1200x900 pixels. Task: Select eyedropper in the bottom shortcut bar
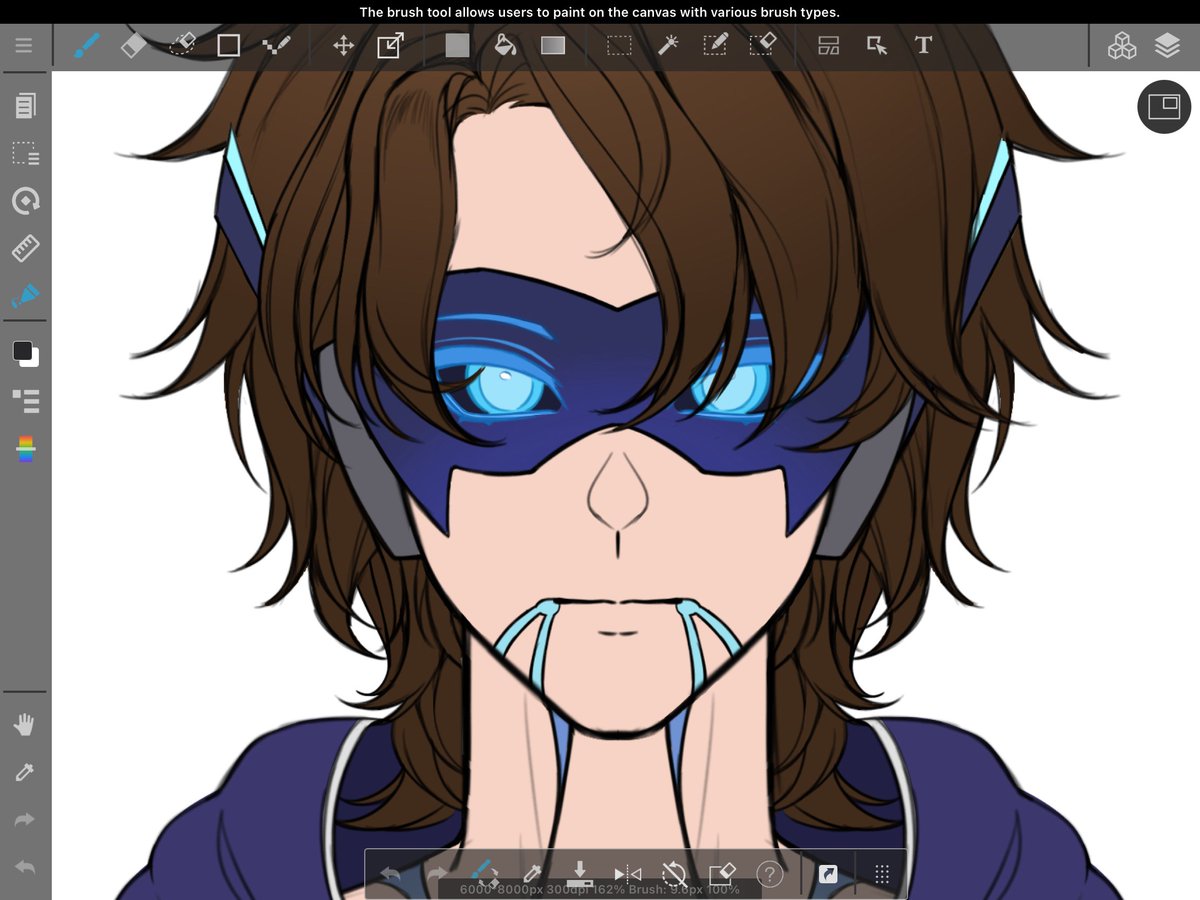pos(532,874)
